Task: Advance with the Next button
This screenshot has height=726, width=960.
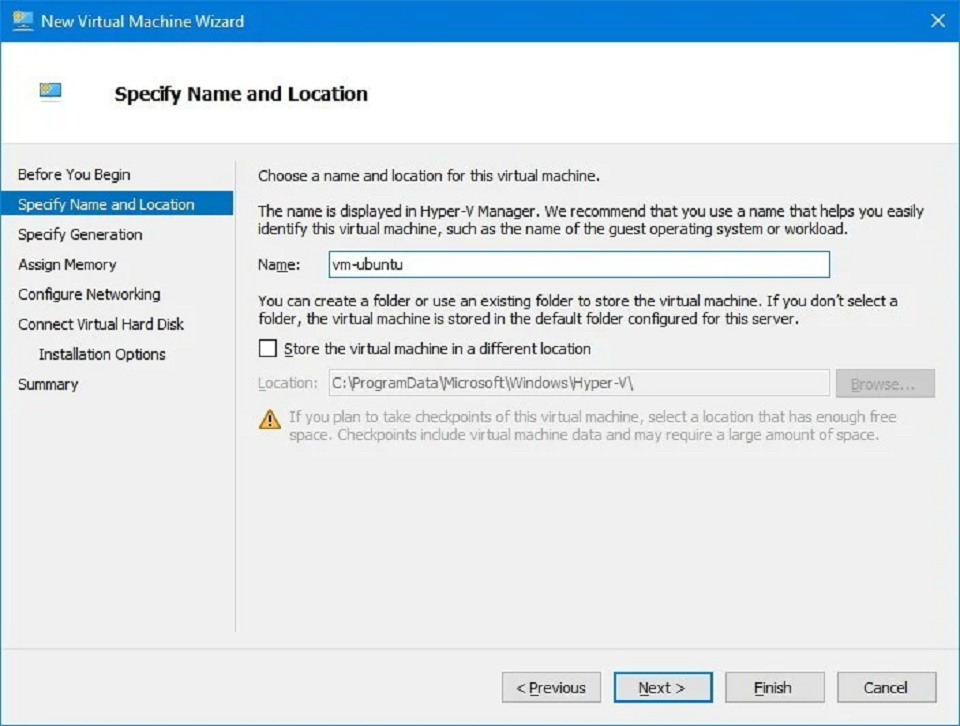Action: [x=663, y=687]
